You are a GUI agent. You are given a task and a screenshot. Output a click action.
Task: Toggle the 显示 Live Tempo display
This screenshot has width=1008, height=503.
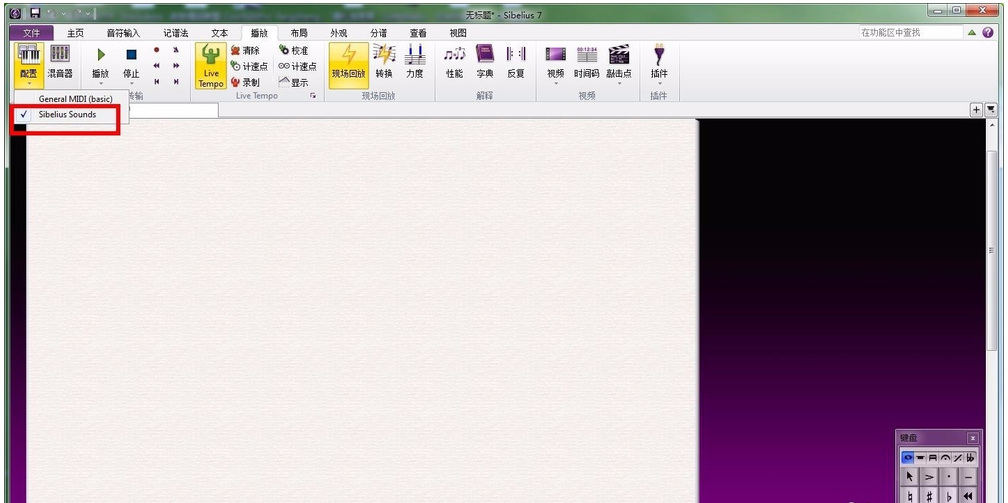tap(293, 82)
